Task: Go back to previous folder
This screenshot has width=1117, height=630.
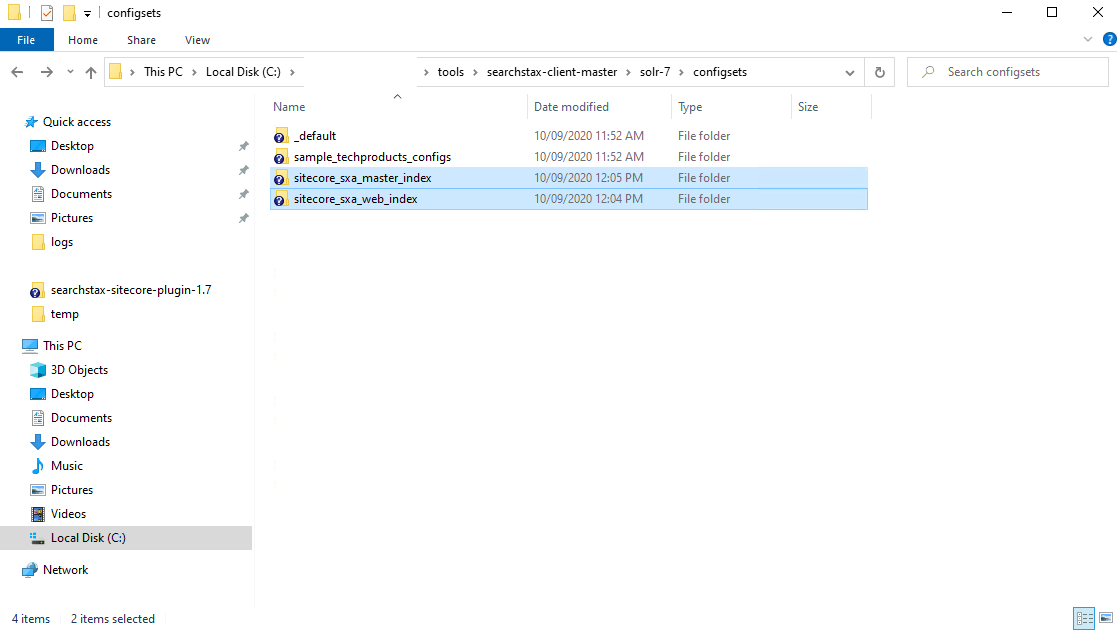Action: click(17, 72)
